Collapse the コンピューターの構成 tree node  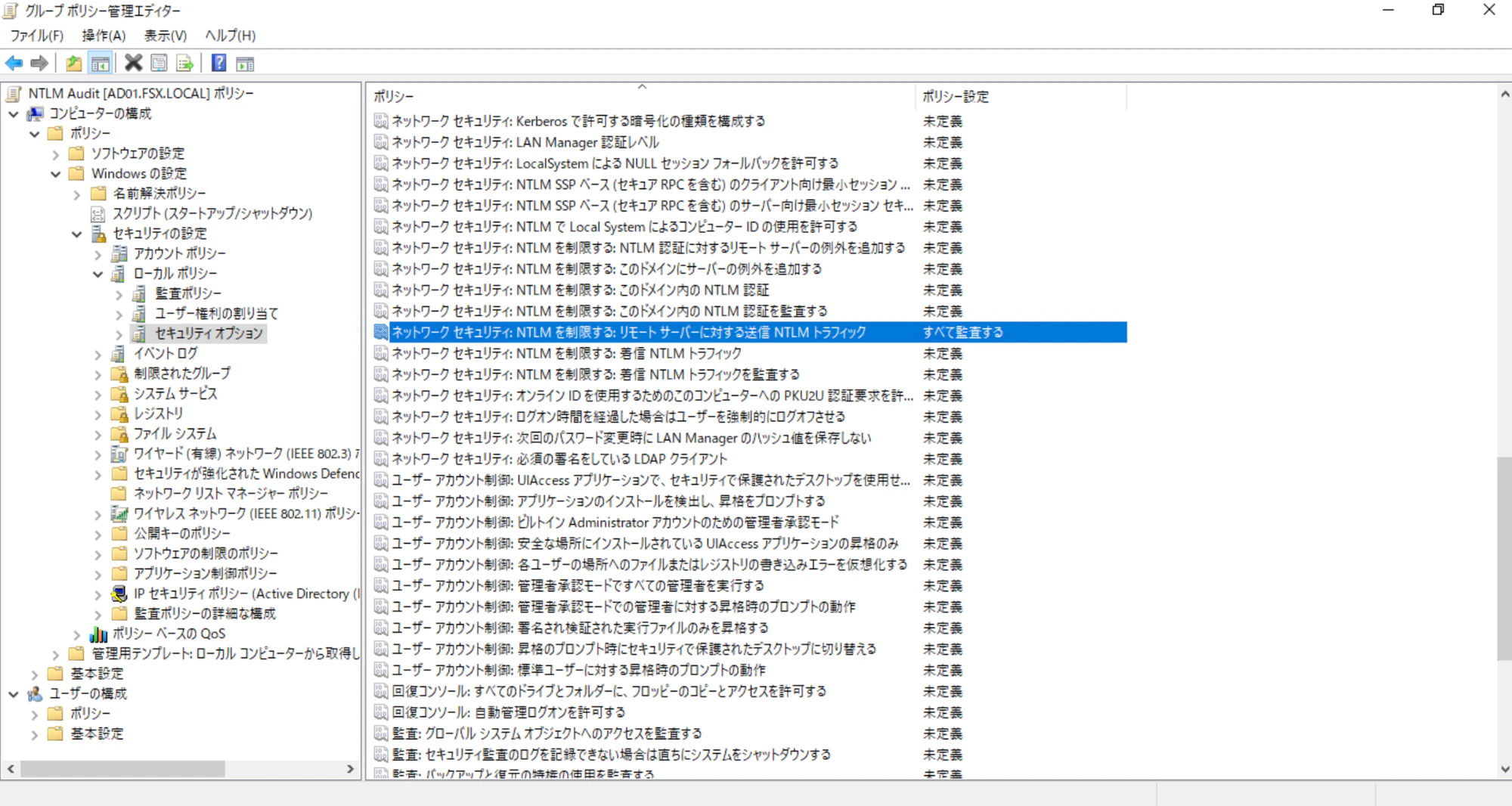pyautogui.click(x=14, y=114)
